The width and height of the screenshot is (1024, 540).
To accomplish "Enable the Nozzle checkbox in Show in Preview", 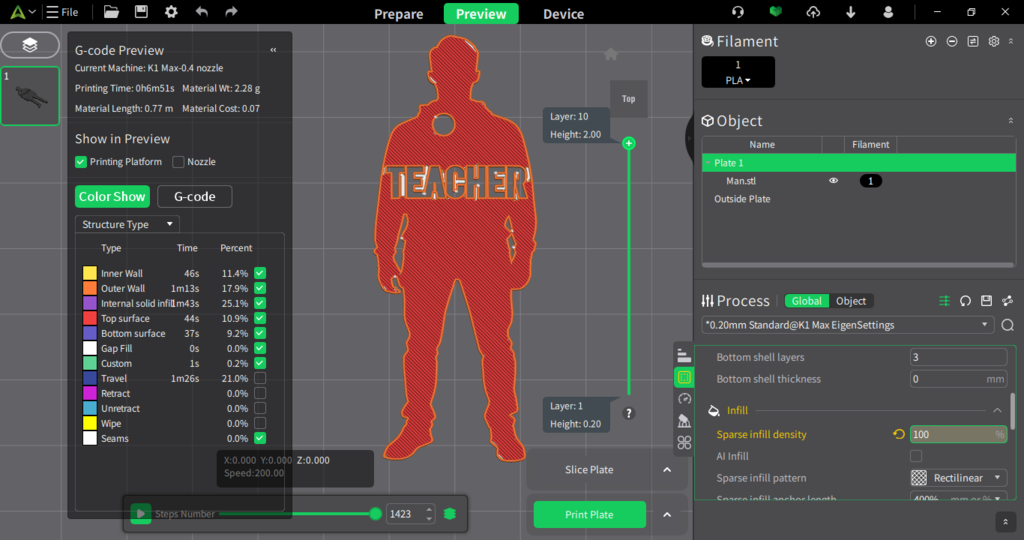I will pyautogui.click(x=179, y=162).
